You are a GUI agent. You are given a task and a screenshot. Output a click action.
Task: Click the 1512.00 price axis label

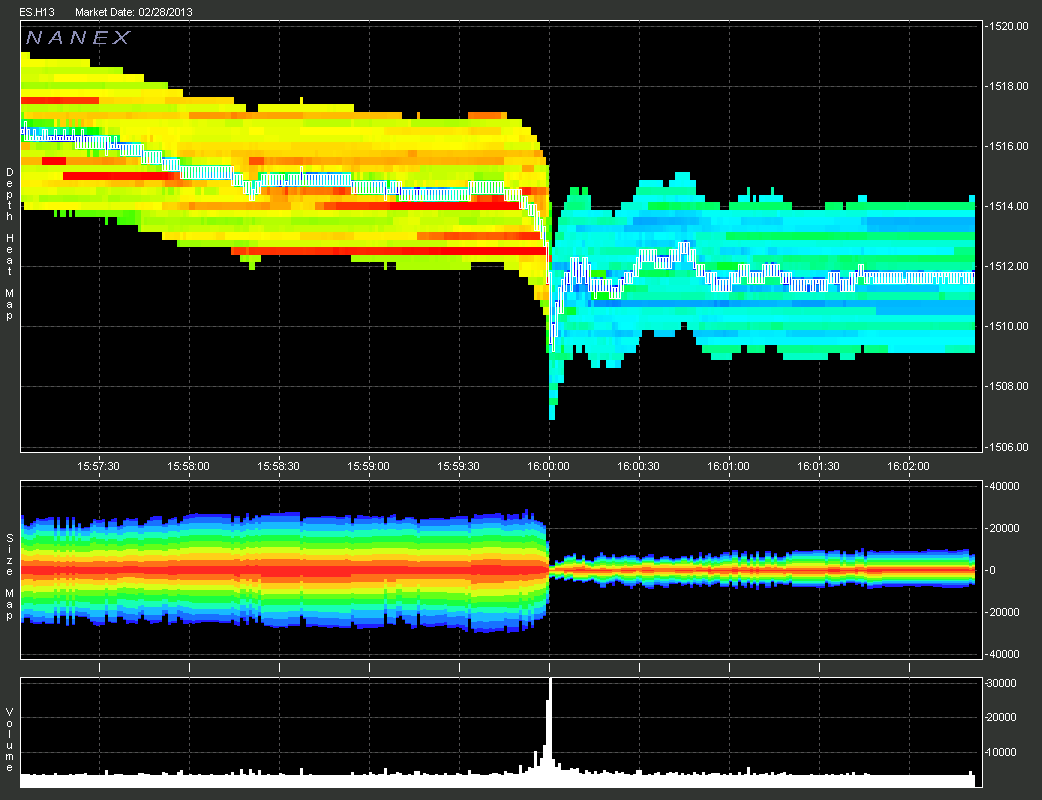[1008, 266]
